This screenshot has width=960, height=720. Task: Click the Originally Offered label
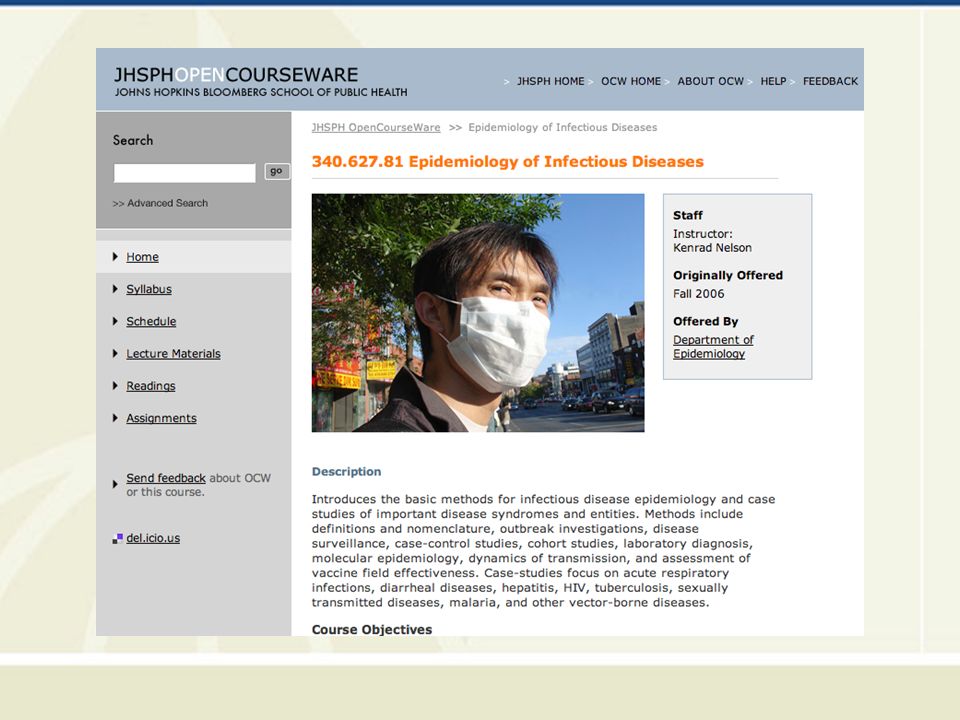728,276
